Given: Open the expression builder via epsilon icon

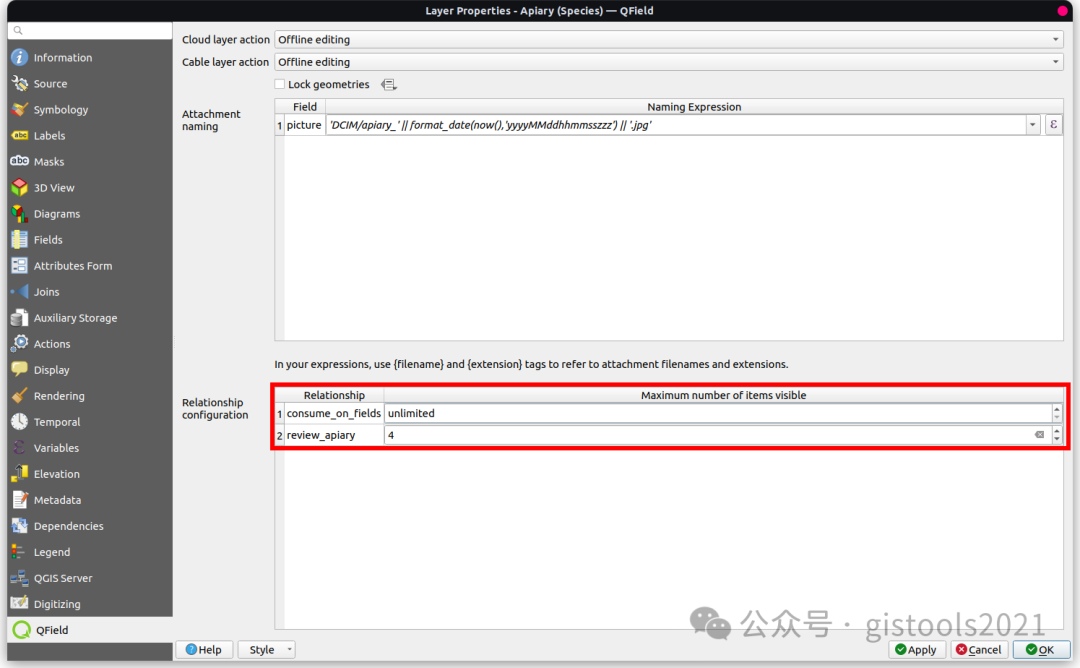Looking at the screenshot, I should point(1055,124).
